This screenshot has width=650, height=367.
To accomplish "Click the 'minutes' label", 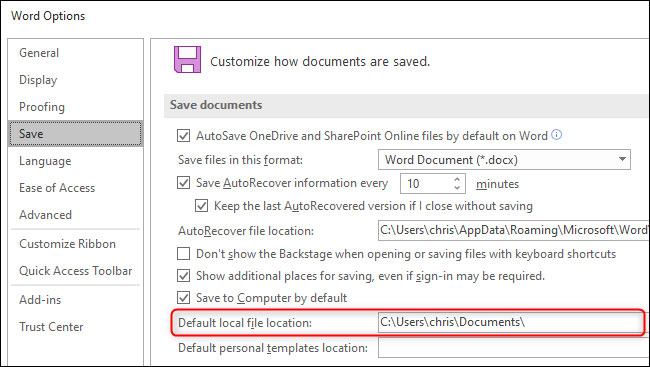I will tap(497, 184).
